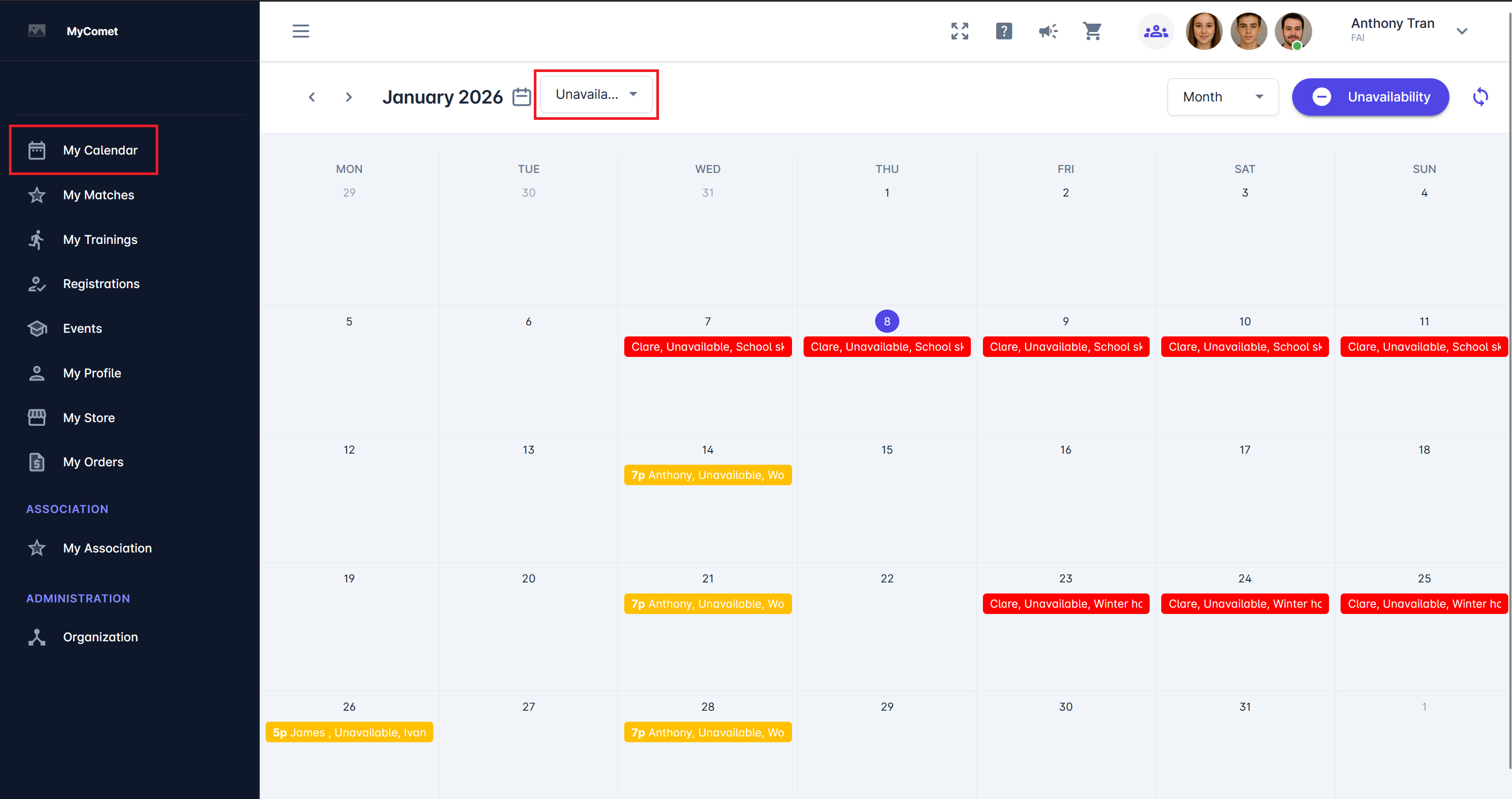This screenshot has height=799, width=1512.
Task: Open James unavailable event on the 26th
Action: coord(349,732)
